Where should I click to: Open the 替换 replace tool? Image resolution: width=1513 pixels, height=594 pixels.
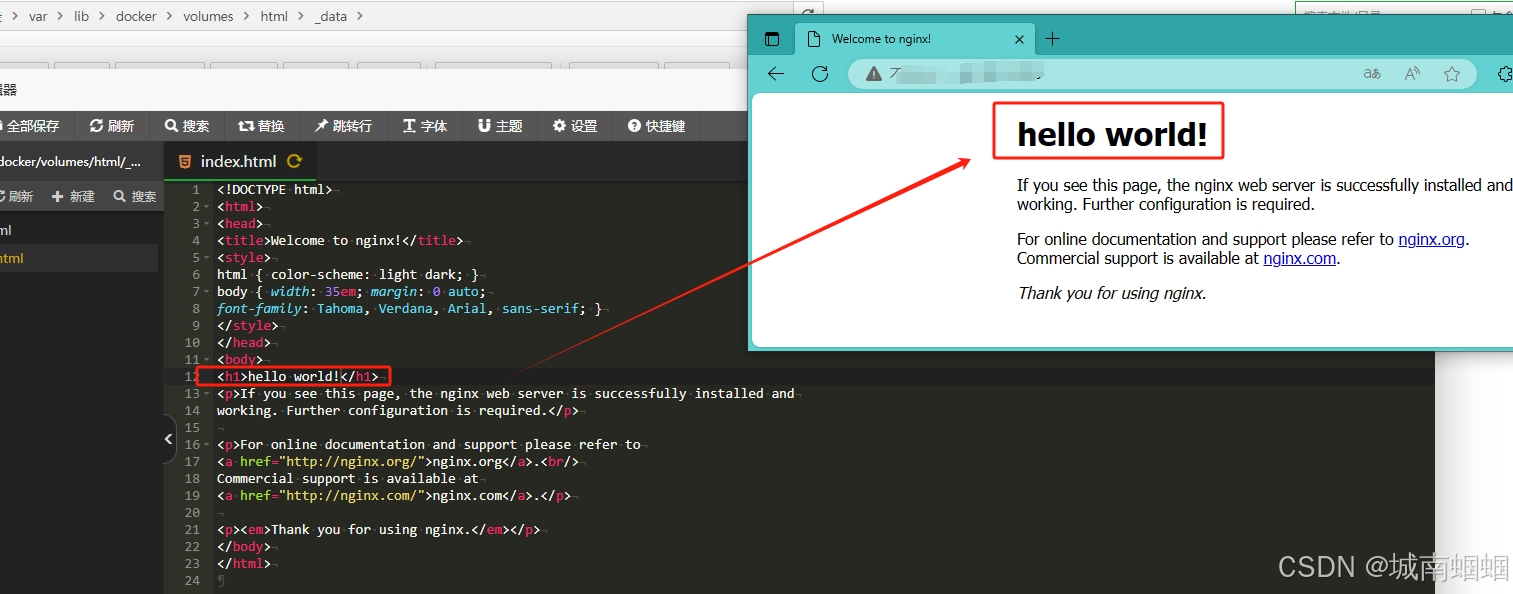(x=261, y=126)
